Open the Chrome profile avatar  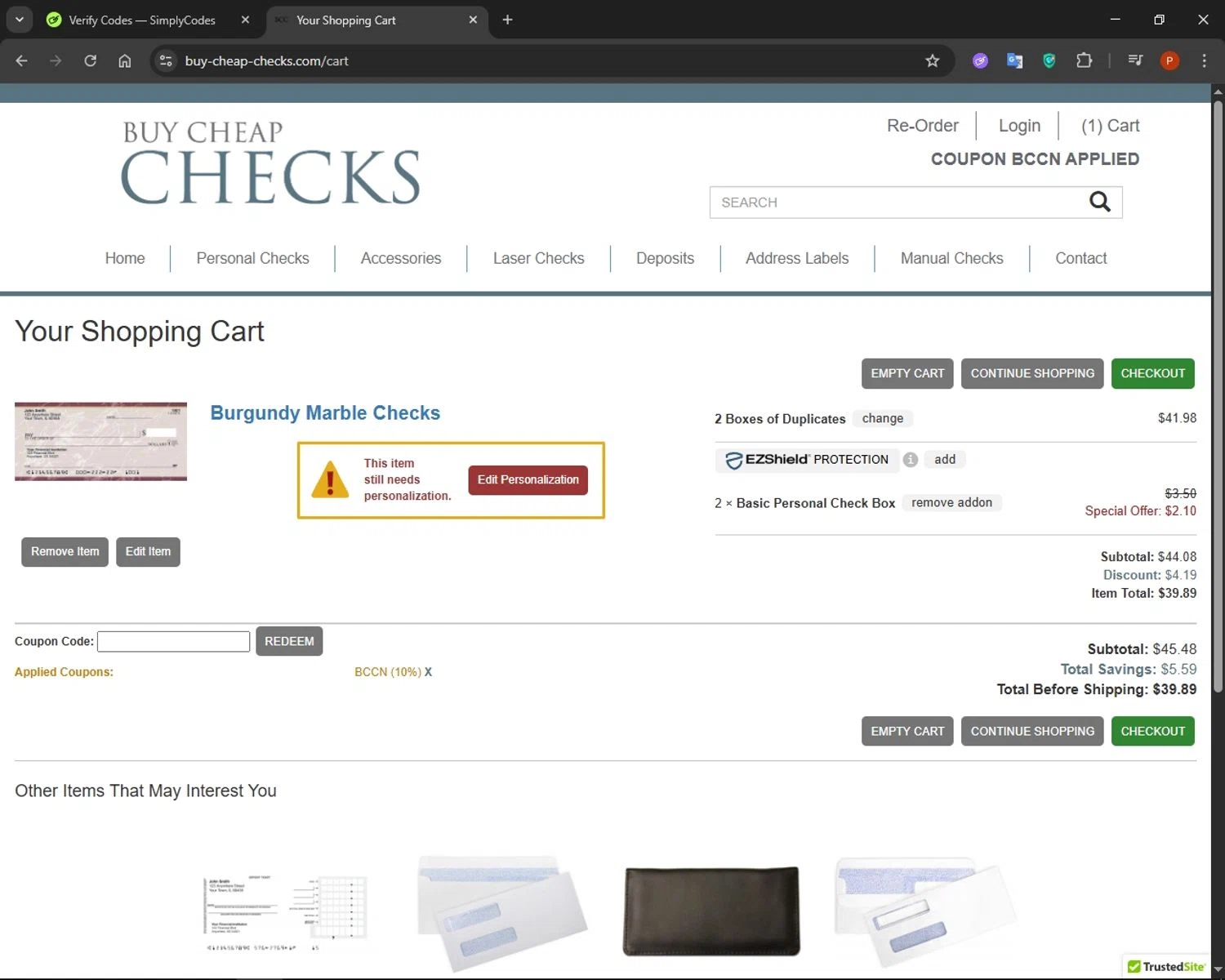pos(1169,60)
